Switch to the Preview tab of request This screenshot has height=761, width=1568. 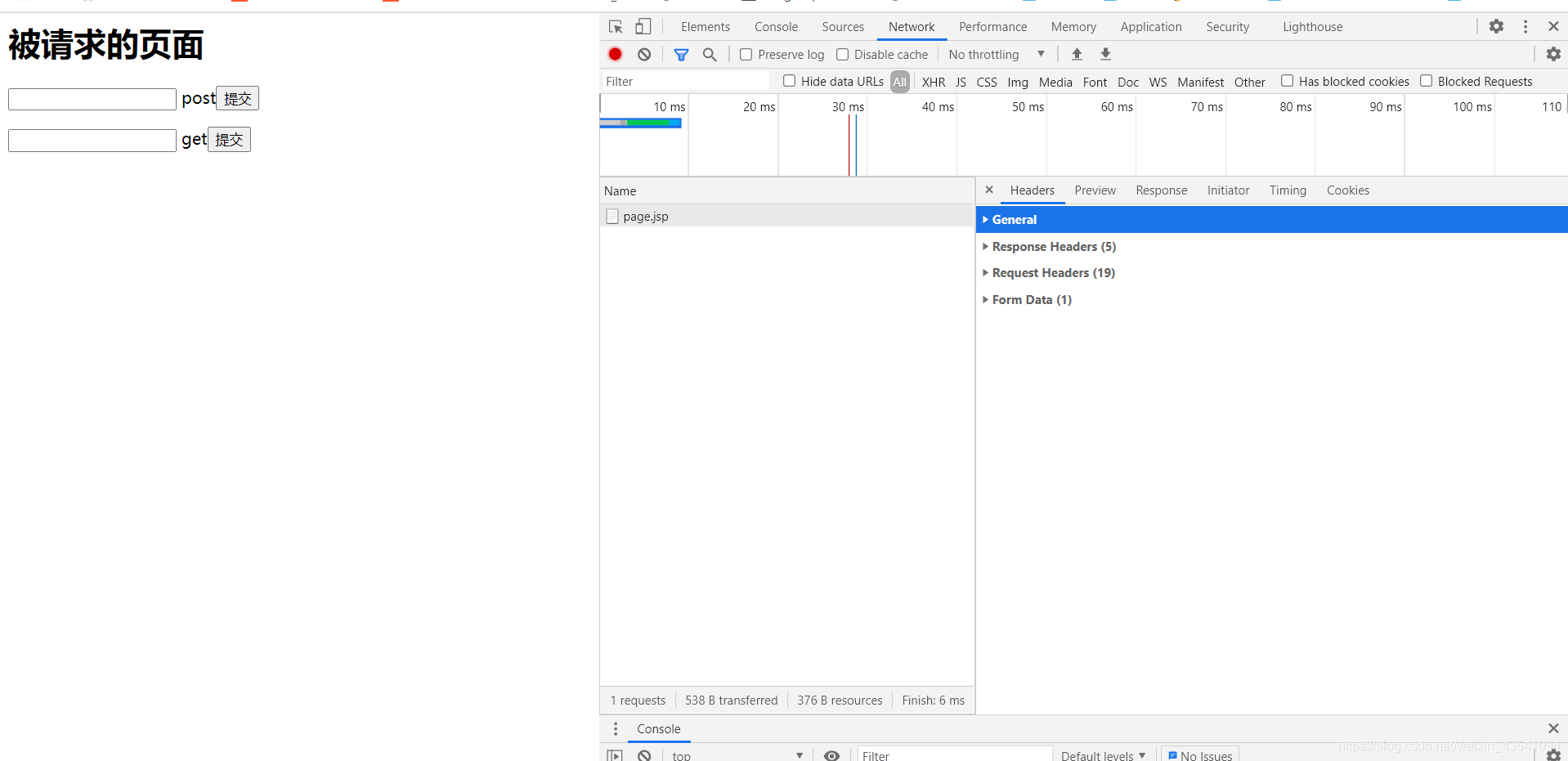point(1095,190)
